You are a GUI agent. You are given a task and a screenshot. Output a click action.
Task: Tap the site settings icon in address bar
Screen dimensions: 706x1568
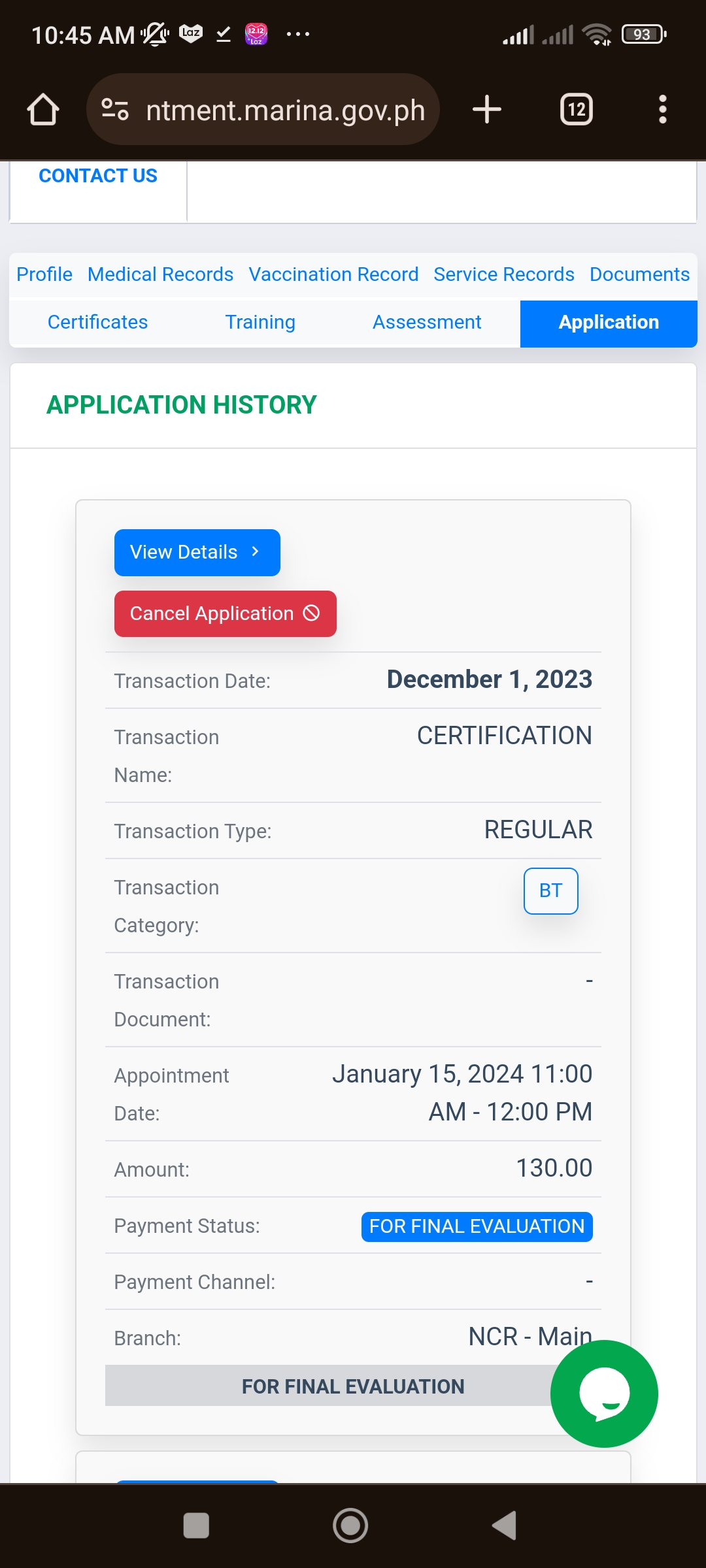point(115,109)
